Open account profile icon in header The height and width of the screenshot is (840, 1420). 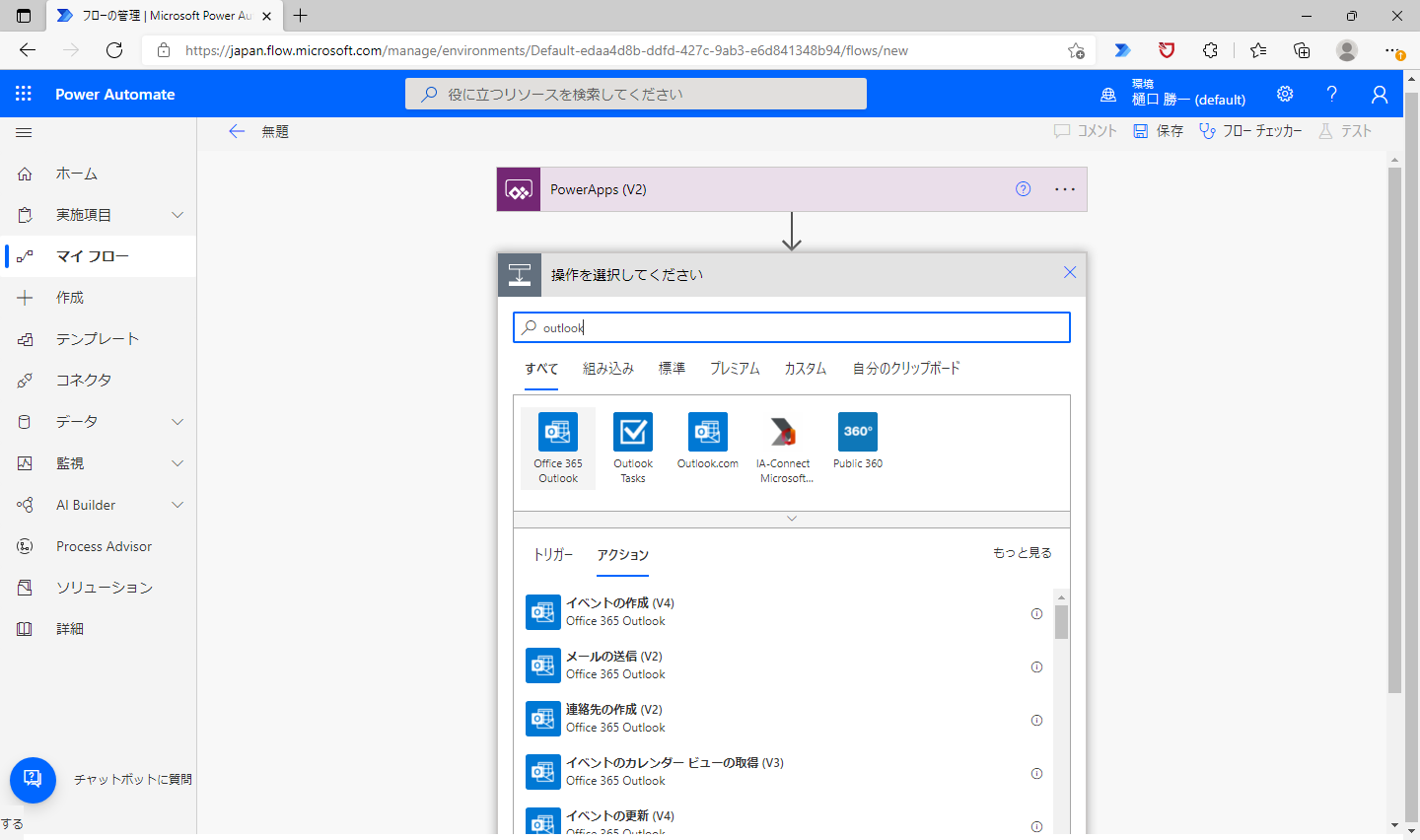tap(1380, 94)
